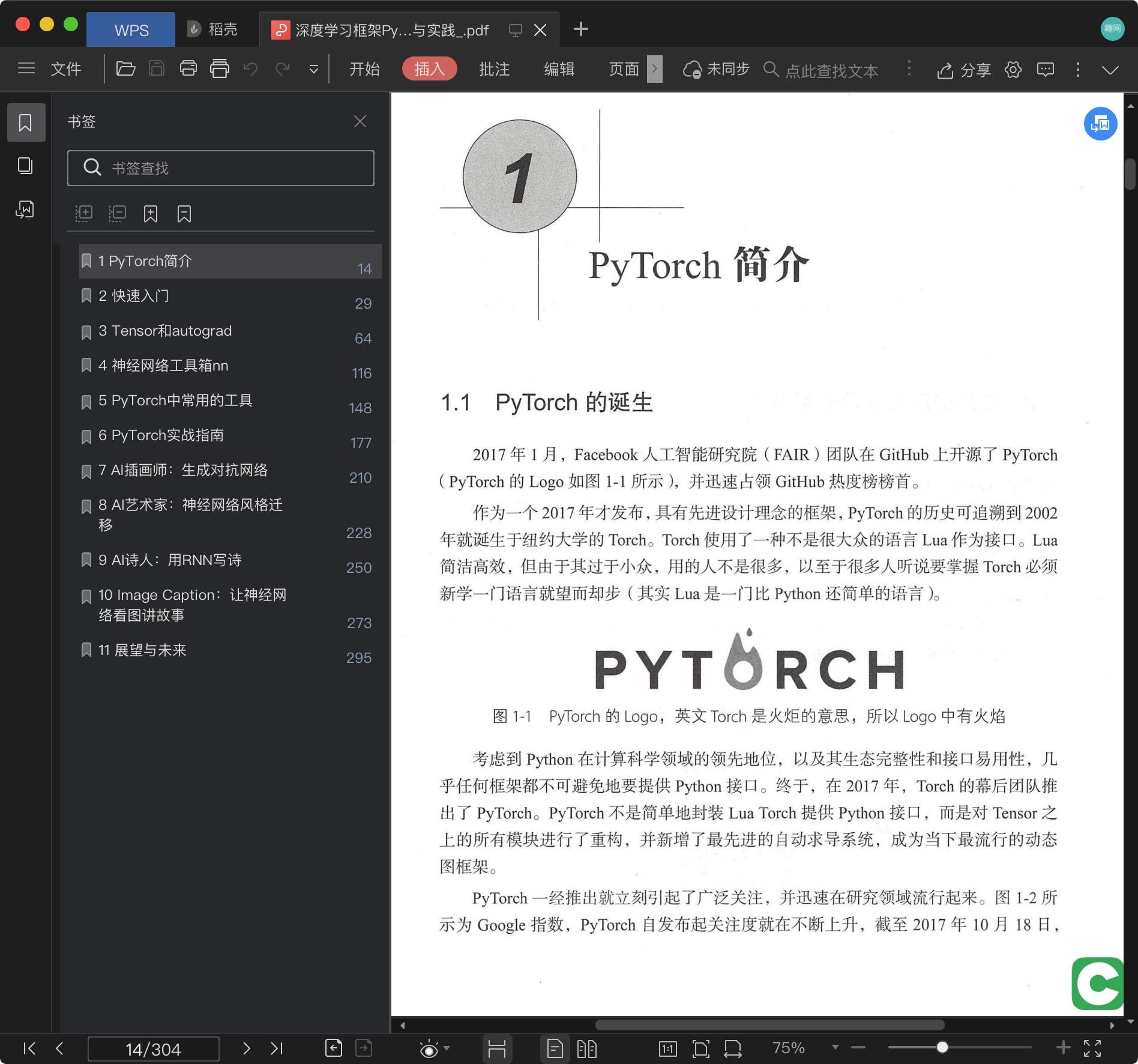Select bookmark 5 PyTorch中常用的工具
This screenshot has height=1064, width=1138.
[230, 401]
